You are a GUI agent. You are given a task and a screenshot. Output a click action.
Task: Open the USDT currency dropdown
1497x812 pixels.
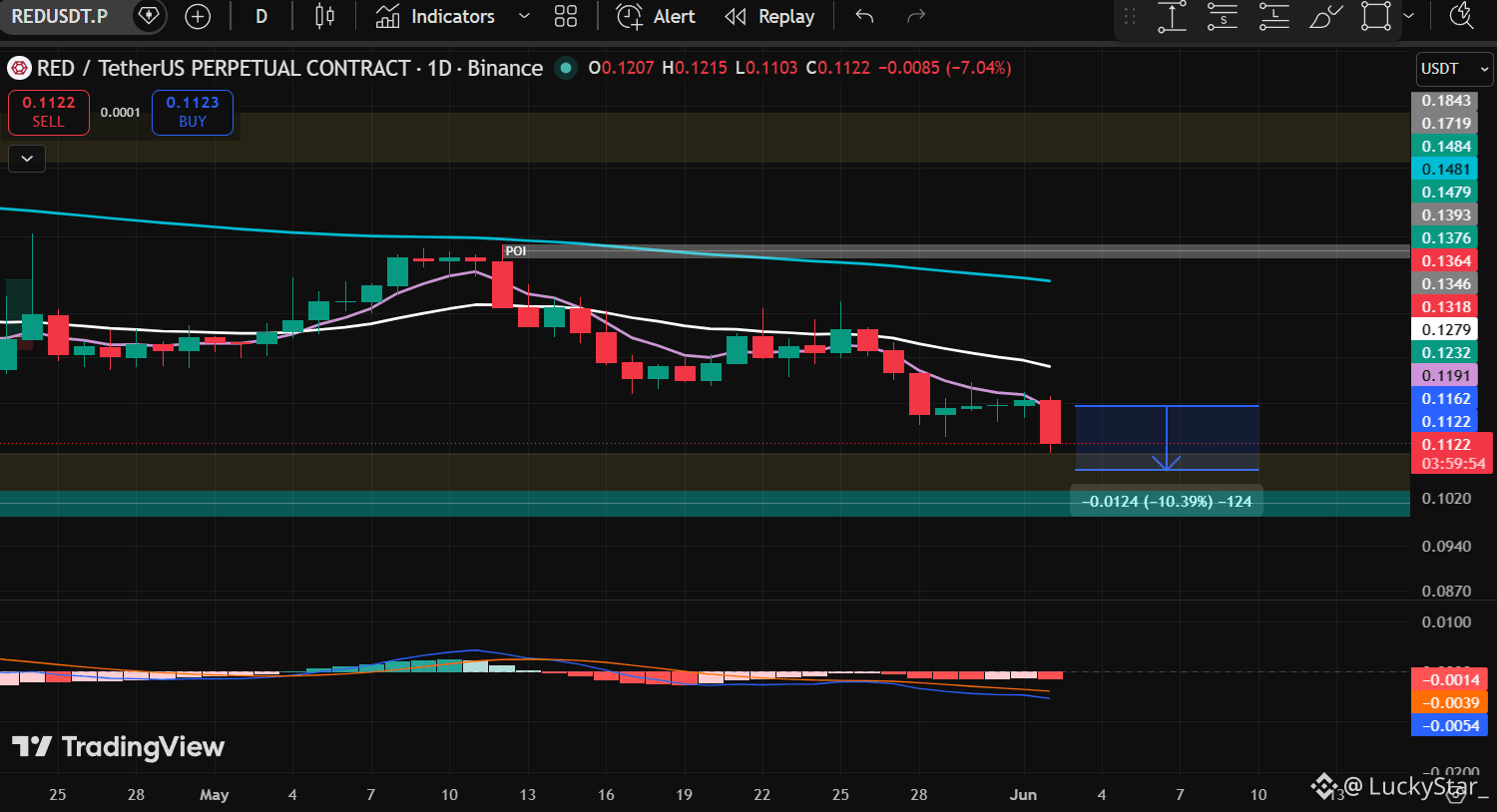pyautogui.click(x=1454, y=69)
